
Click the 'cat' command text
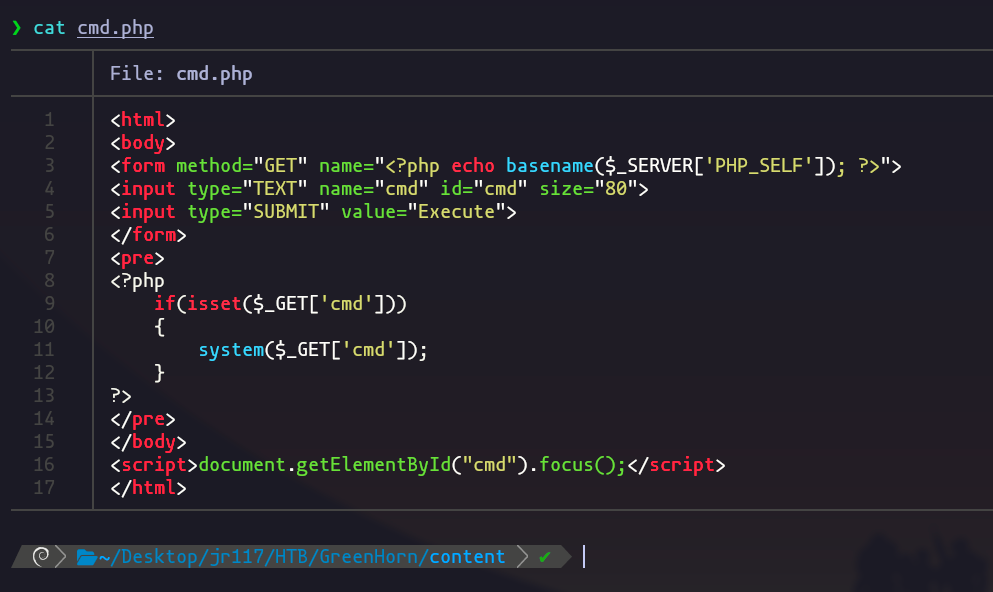pyautogui.click(x=49, y=28)
